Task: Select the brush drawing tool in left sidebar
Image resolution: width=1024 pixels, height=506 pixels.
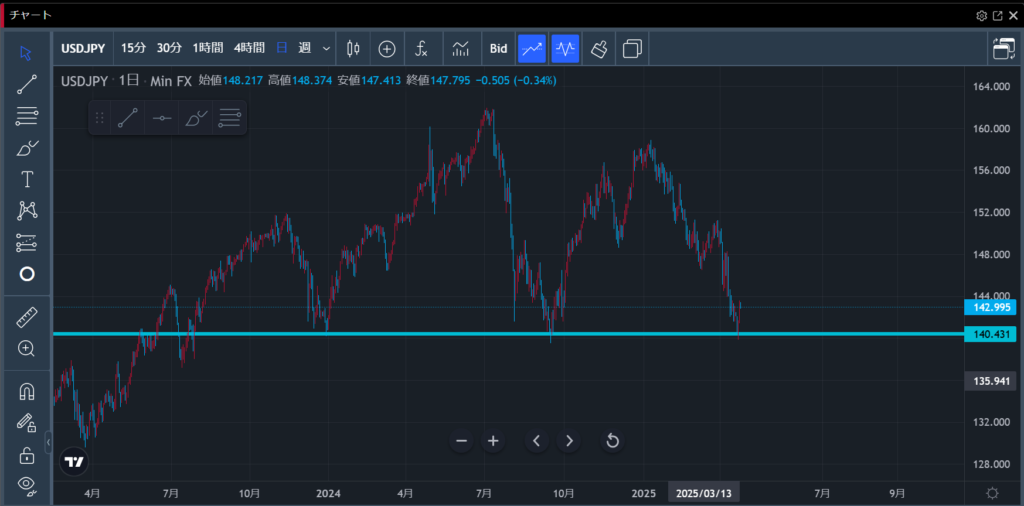Action: coord(26,148)
